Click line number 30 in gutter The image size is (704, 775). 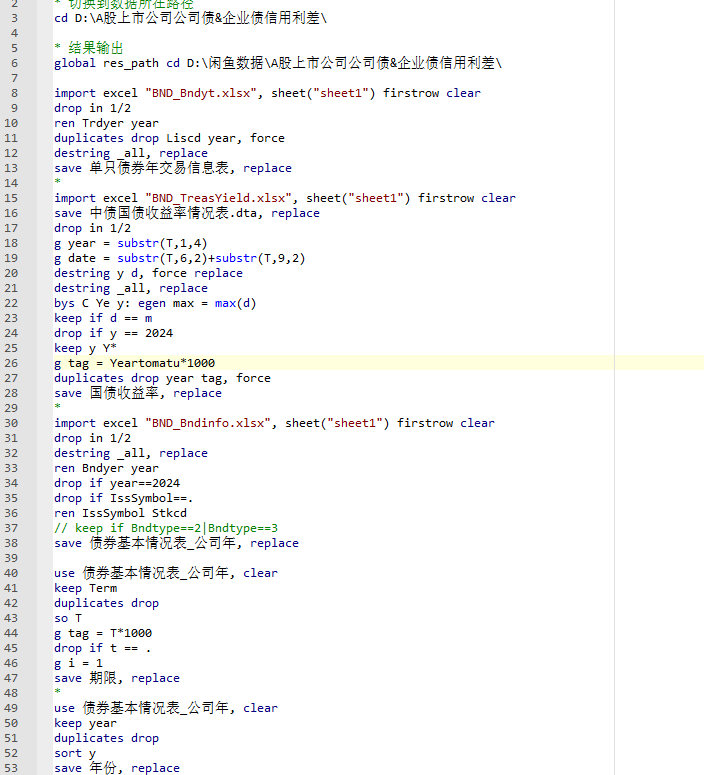(x=11, y=423)
